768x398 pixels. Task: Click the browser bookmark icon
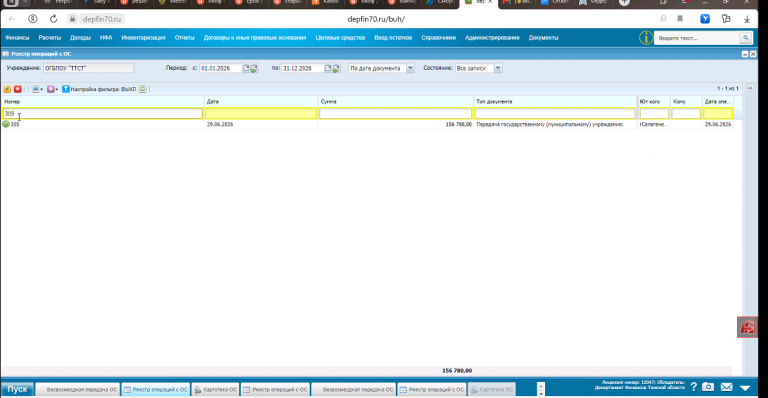click(680, 19)
